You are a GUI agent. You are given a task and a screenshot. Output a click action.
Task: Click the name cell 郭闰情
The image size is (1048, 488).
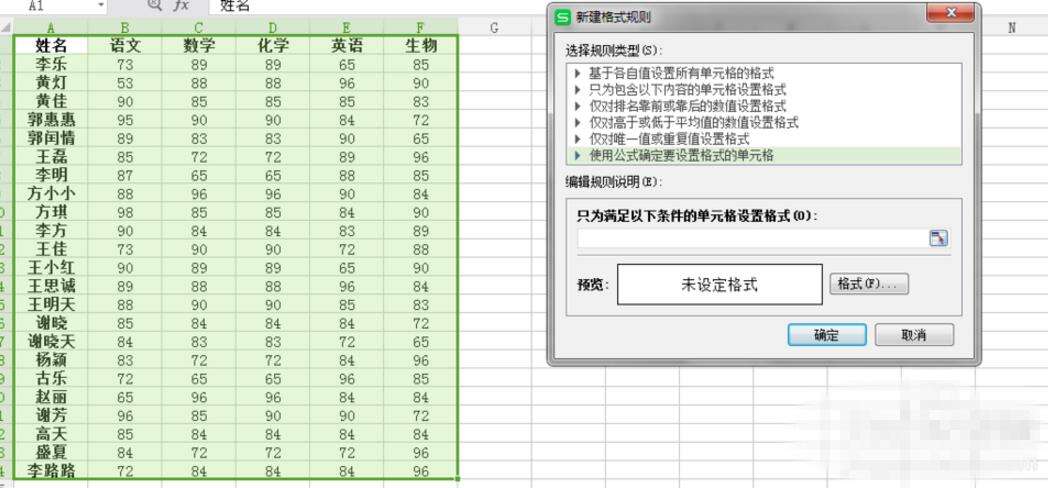51,138
